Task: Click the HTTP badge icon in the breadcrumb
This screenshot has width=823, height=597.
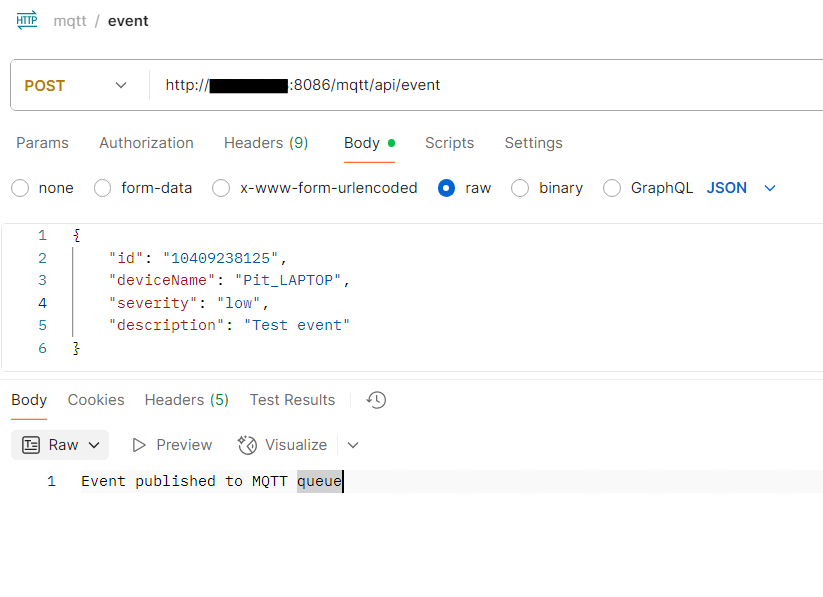Action: pyautogui.click(x=26, y=20)
